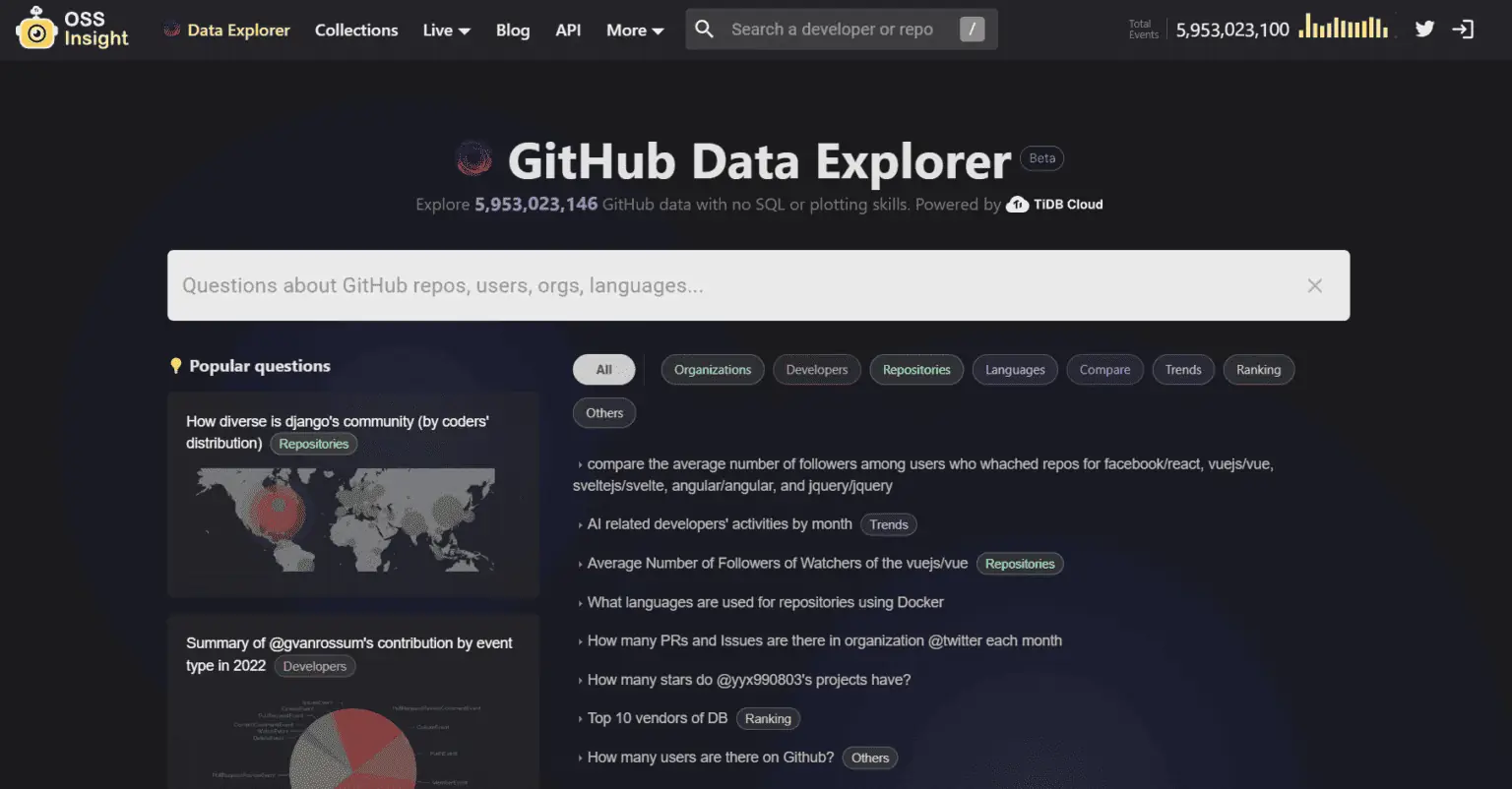This screenshot has height=789, width=1512.
Task: Click the GitHub questions input box
Action: (758, 285)
